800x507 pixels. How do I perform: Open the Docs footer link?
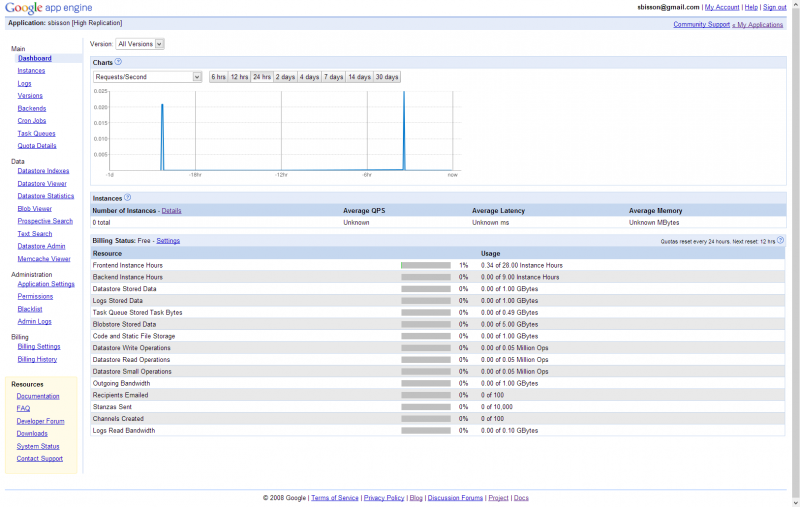[x=521, y=498]
